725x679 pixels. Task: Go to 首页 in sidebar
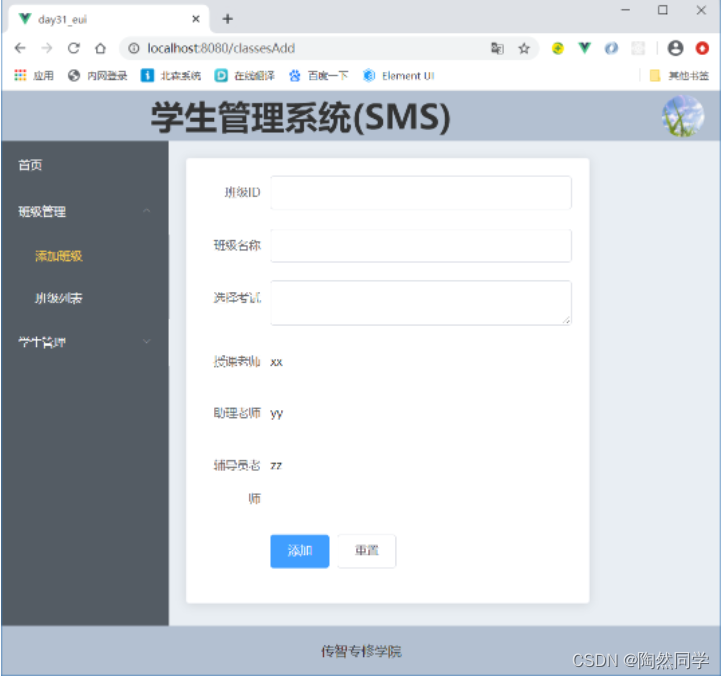point(85,165)
